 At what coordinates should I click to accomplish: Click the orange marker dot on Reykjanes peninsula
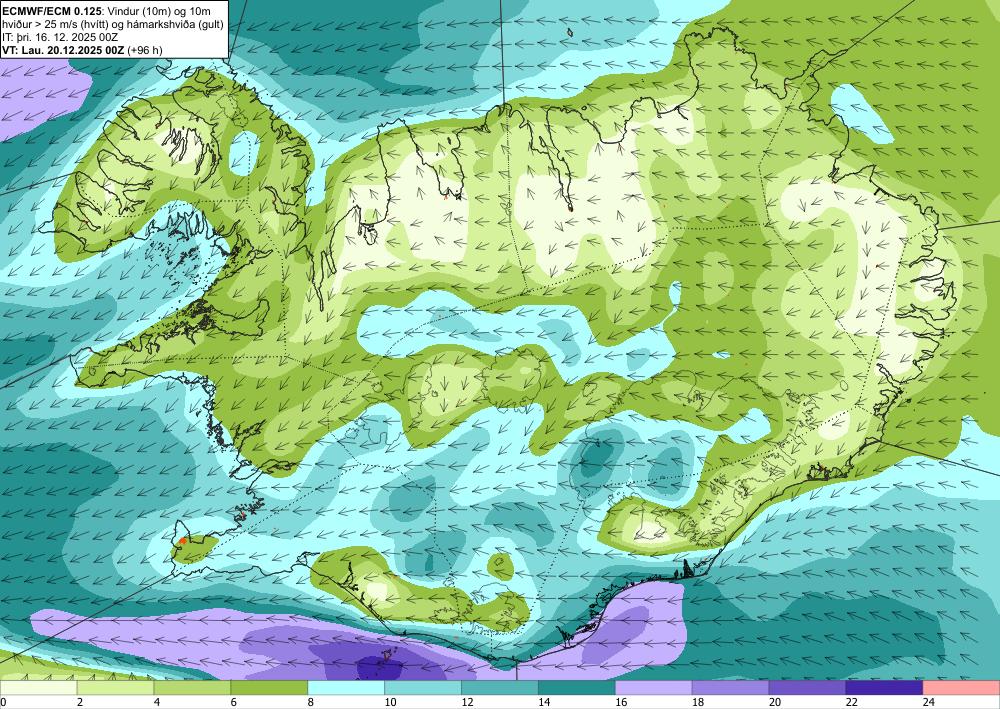tap(183, 540)
